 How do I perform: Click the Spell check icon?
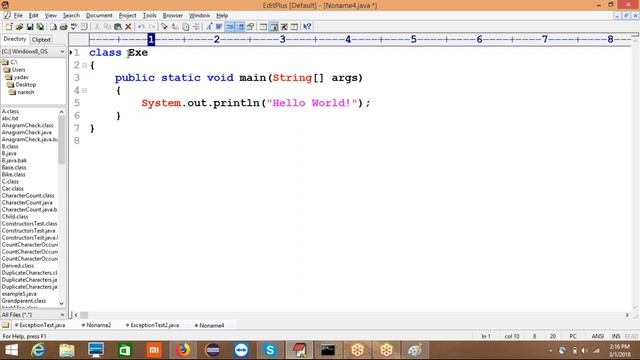click(x=73, y=27)
